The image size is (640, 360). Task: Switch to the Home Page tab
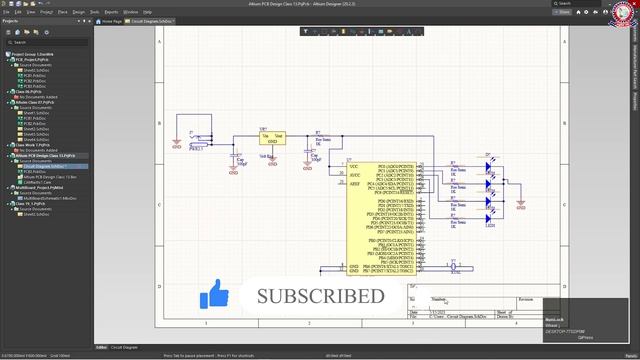point(109,21)
